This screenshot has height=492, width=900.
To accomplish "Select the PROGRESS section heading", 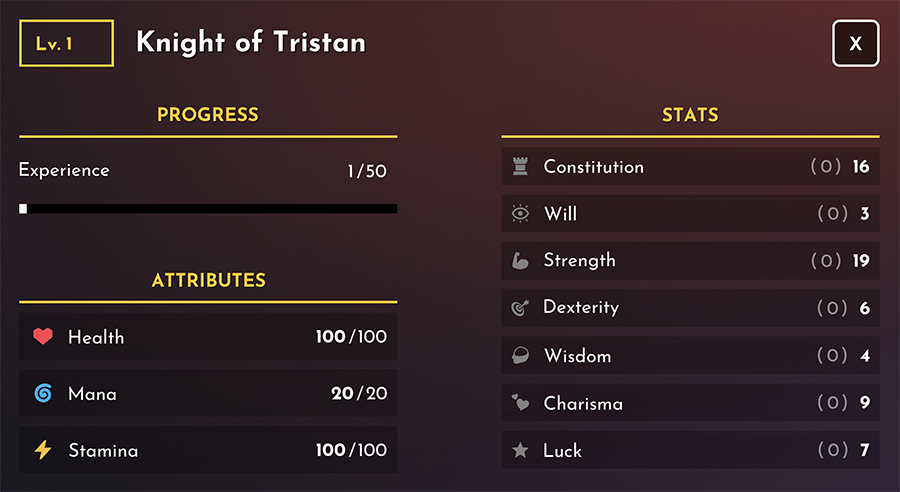I will coord(208,115).
